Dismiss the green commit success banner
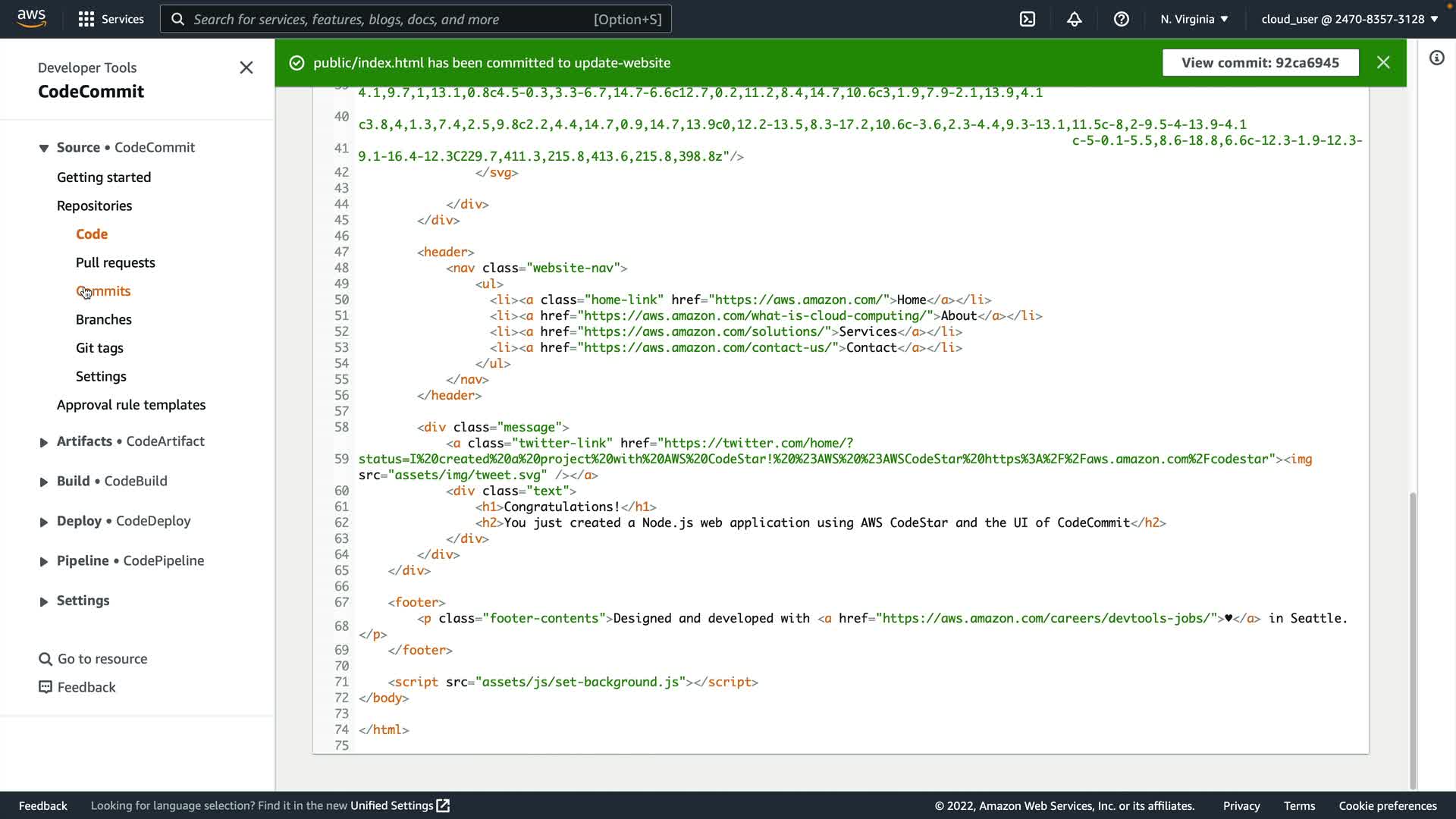Image resolution: width=1456 pixels, height=819 pixels. coord(1383,63)
